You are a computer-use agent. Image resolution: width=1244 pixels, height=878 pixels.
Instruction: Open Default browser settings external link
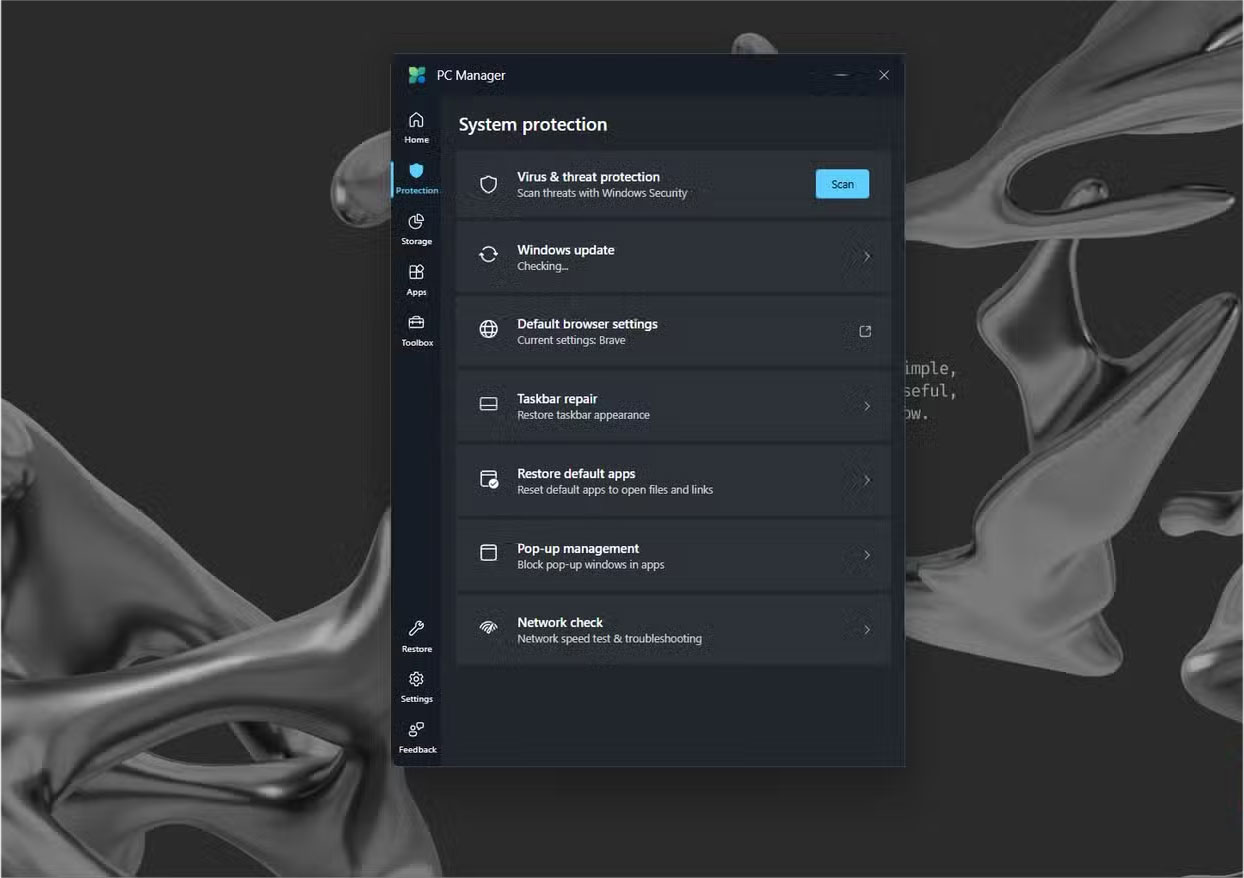(x=863, y=330)
